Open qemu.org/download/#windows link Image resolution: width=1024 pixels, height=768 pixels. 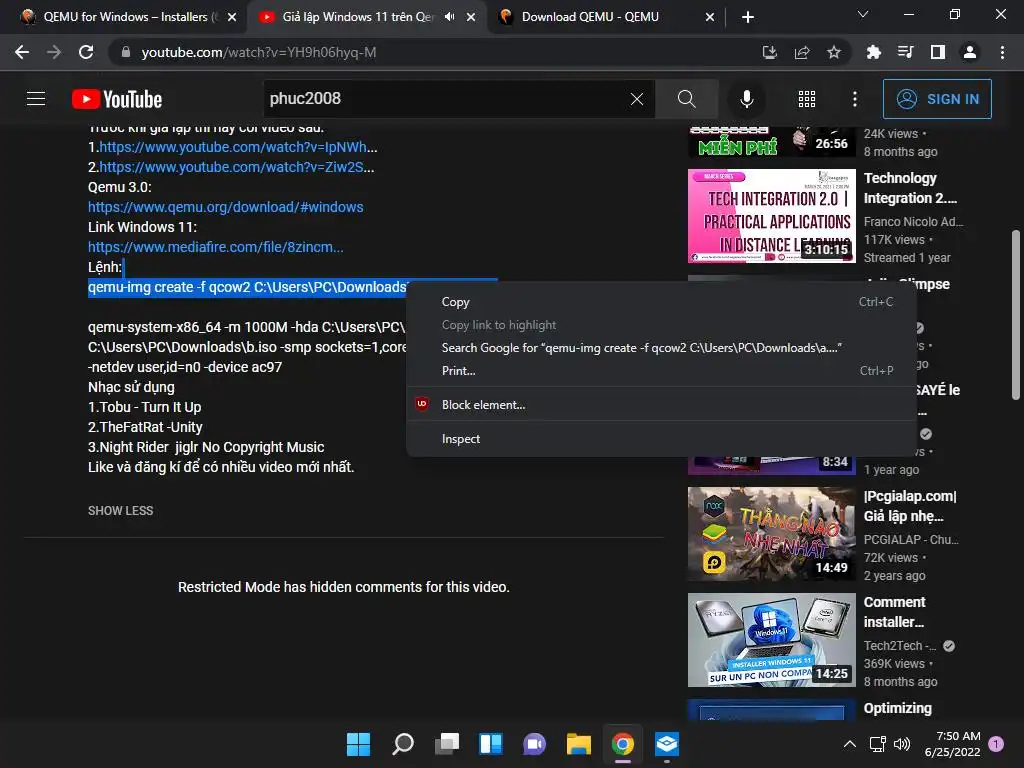click(225, 207)
